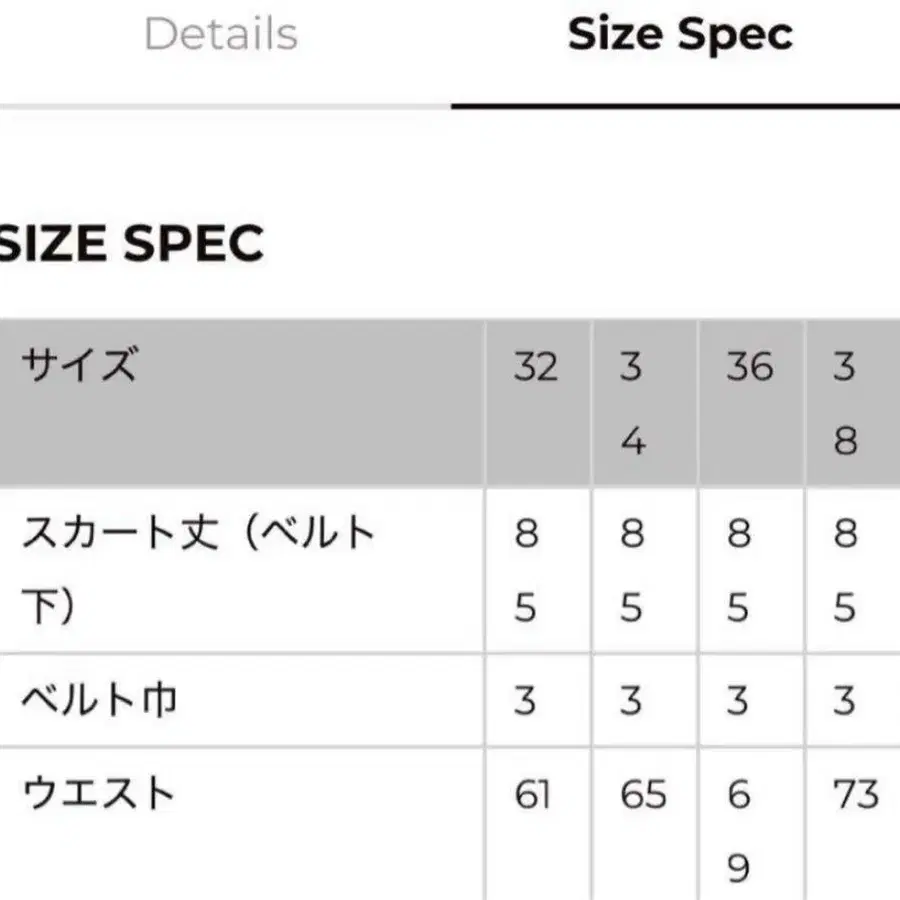Click skirt length 85 under size 32
Screen dimensions: 900x900
526,569
